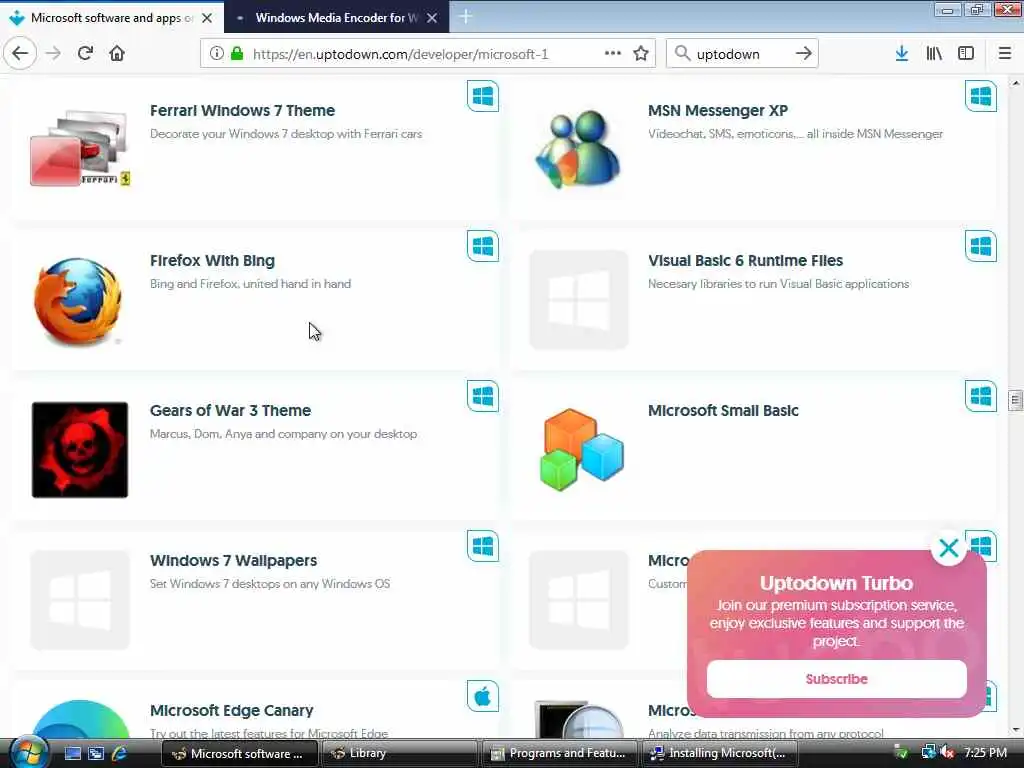Open the Downloads panel
The height and width of the screenshot is (768, 1024).
(x=902, y=54)
